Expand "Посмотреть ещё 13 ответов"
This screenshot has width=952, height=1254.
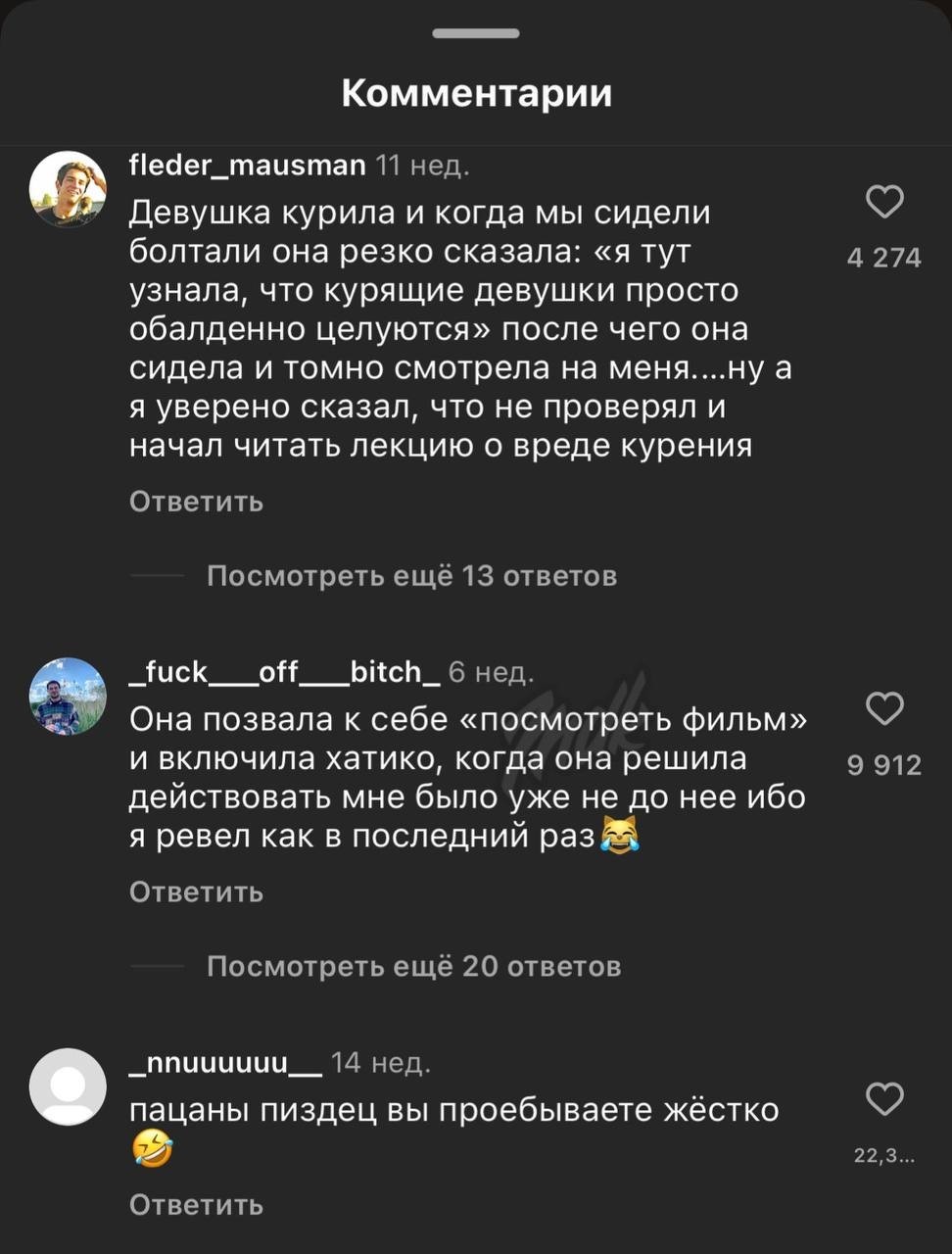click(411, 575)
